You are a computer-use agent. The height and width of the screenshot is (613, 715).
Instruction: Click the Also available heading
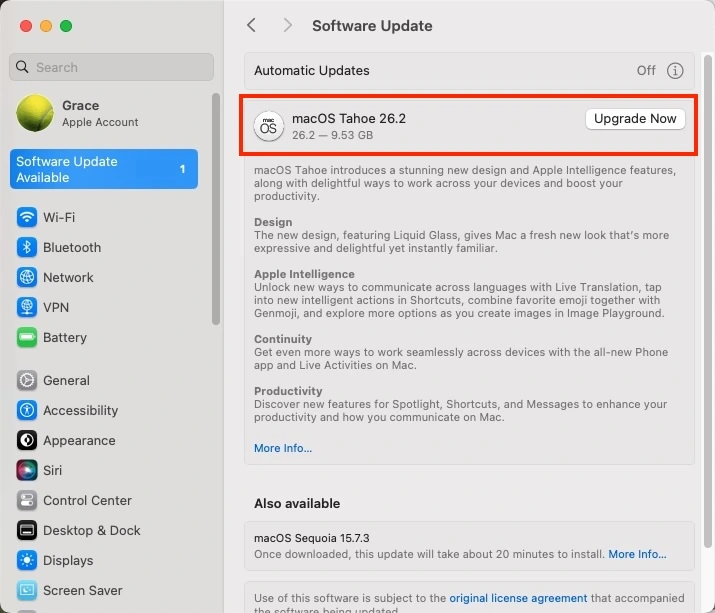pyautogui.click(x=297, y=504)
